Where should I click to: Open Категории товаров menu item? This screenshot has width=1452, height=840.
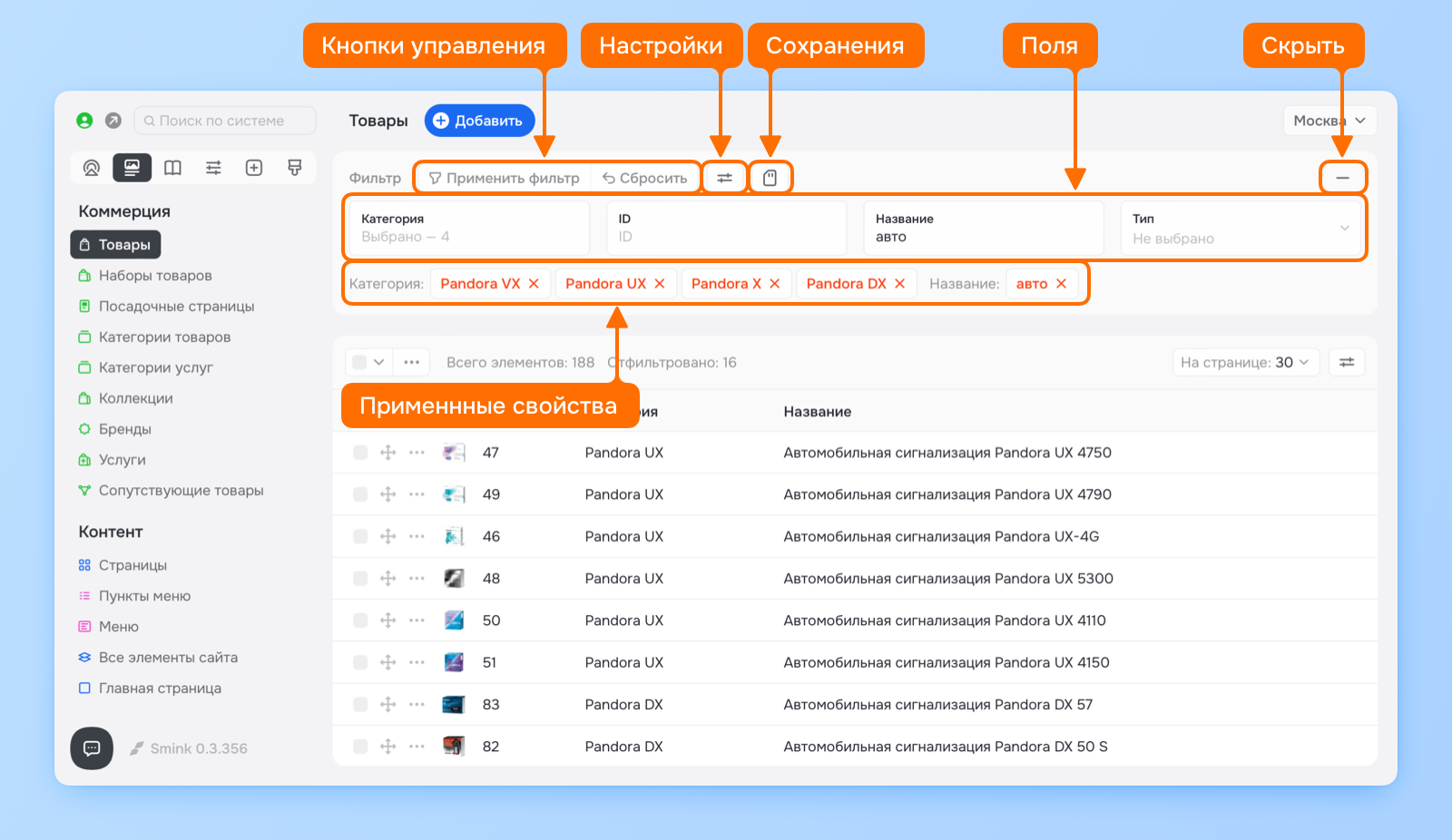click(154, 337)
